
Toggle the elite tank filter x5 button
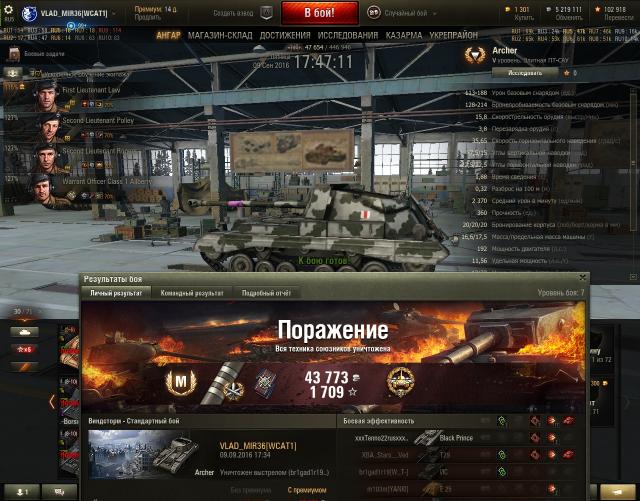(x=24, y=350)
